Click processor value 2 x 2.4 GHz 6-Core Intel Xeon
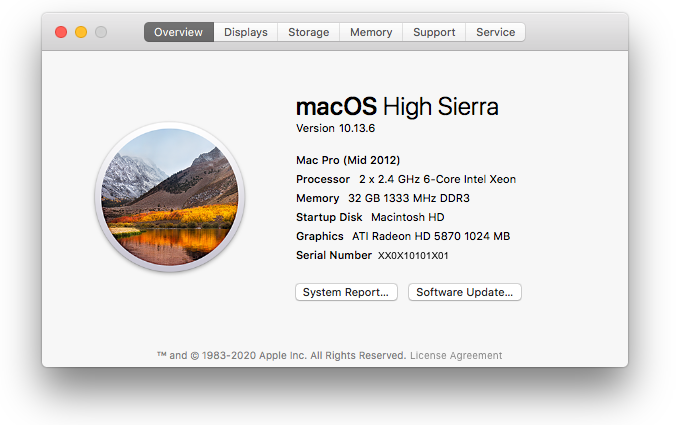The width and height of the screenshot is (683, 425). coord(437,179)
